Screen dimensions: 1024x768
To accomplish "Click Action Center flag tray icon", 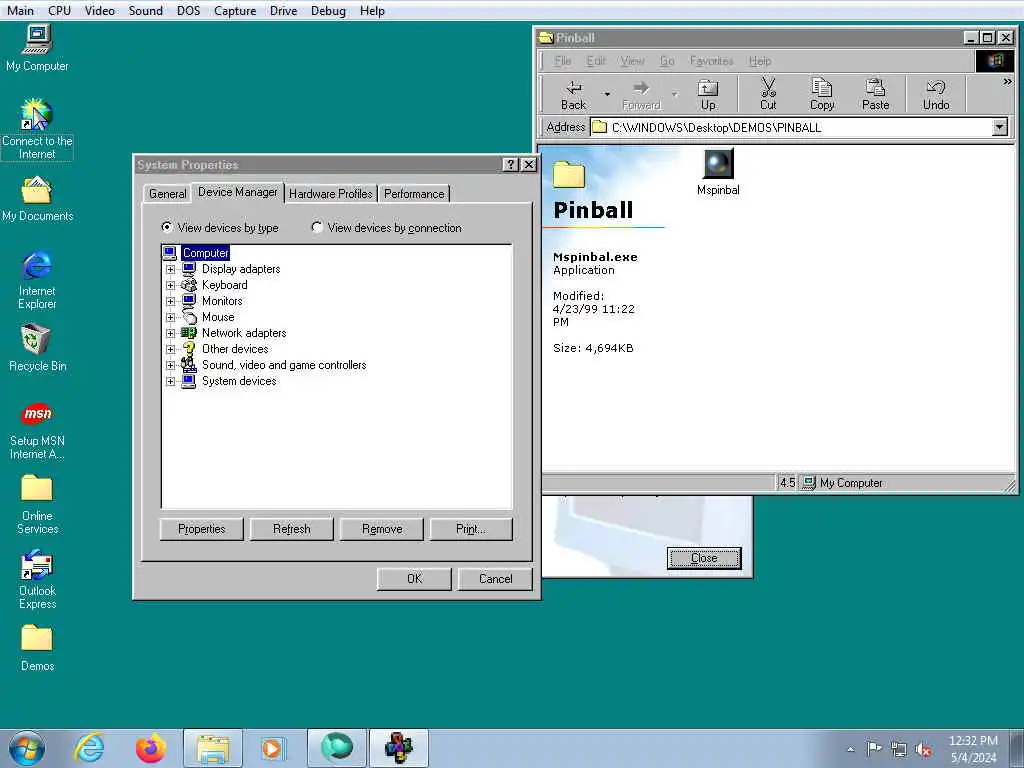I will tap(873, 748).
